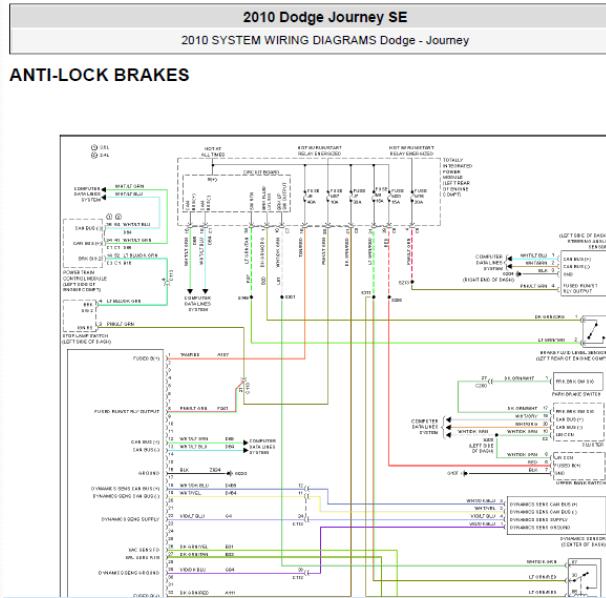Viewport: 606px width, 598px height.
Task: Click the brake fluid level sensor switch symbol
Action: 593,331
